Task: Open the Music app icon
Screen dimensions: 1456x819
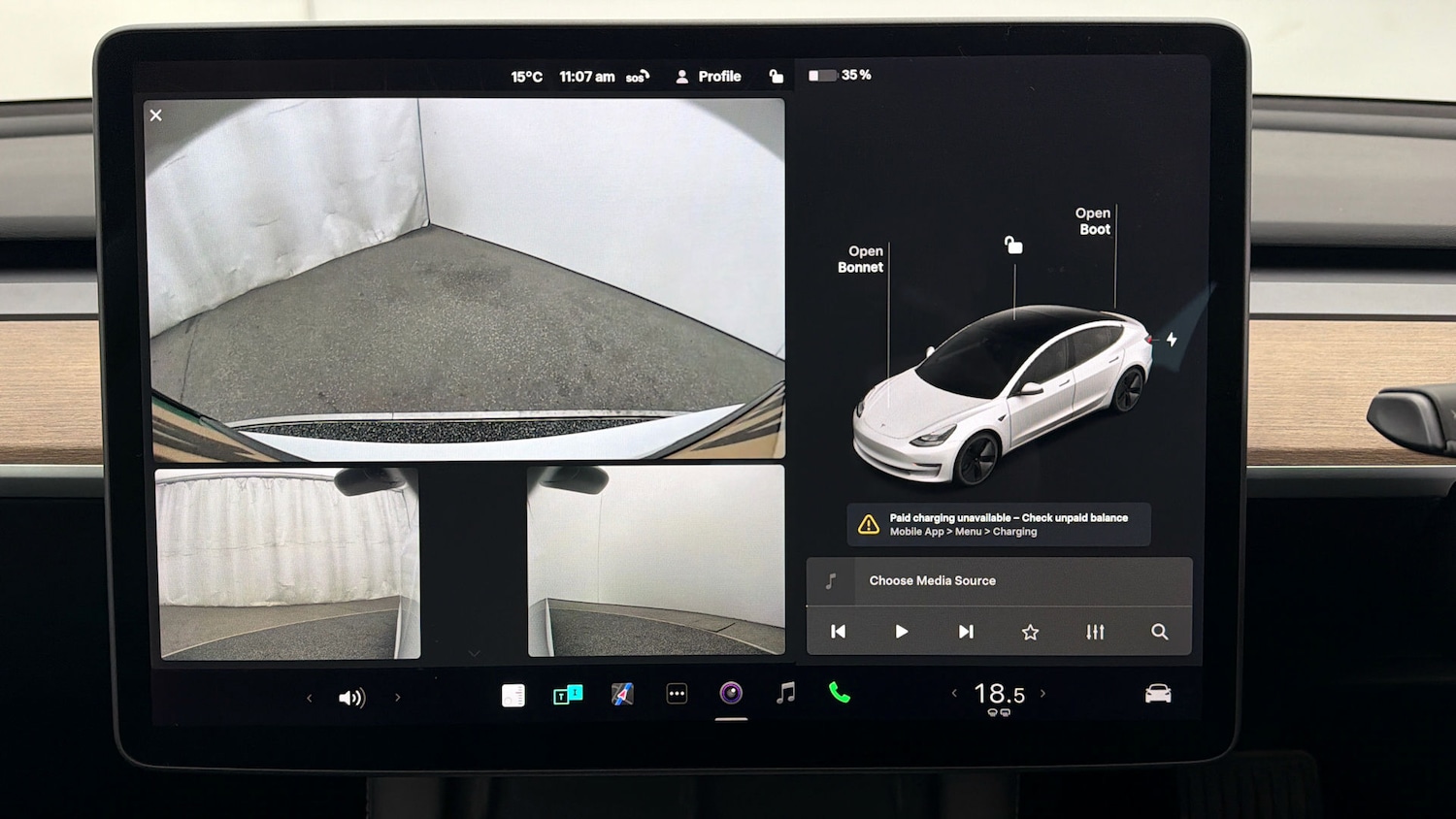Action: [x=784, y=693]
